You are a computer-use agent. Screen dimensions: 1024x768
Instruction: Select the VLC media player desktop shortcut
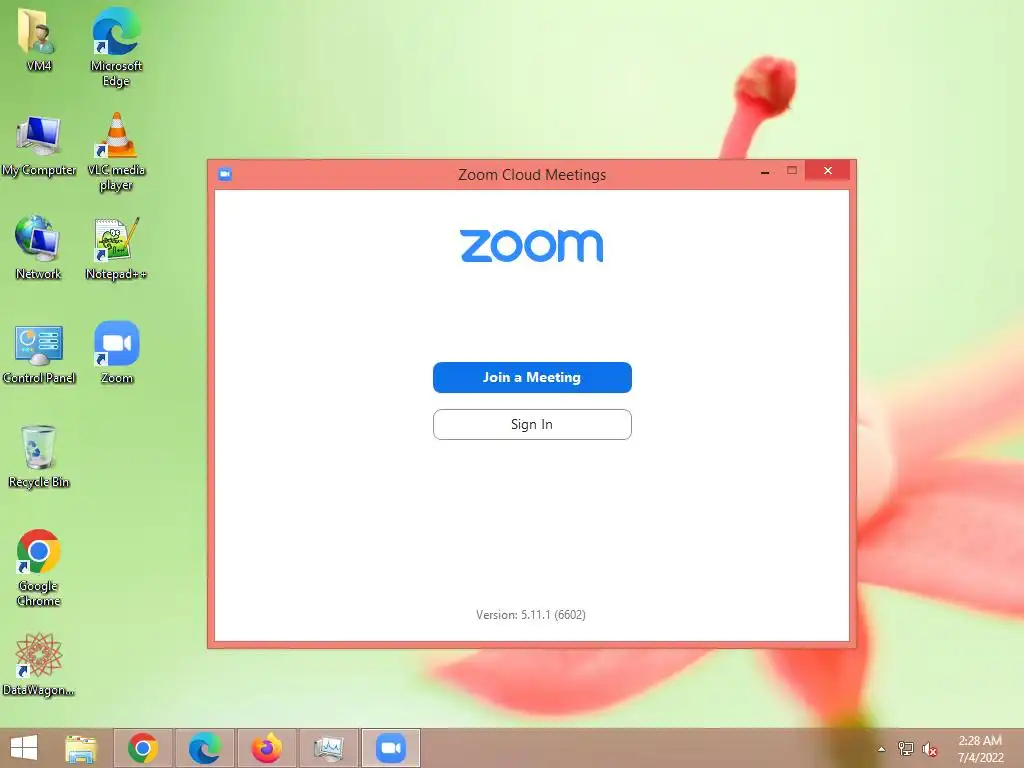point(116,153)
